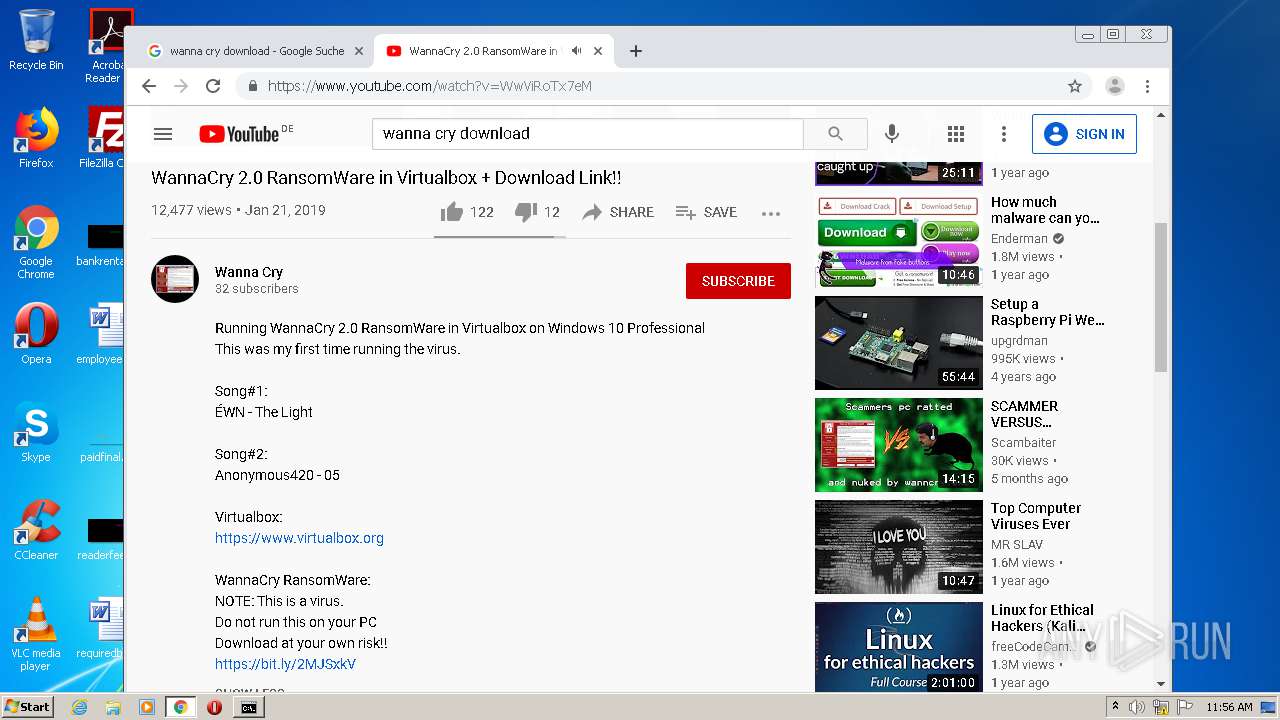Click SIGN IN button
Viewport: 1280px width, 720px height.
[x=1084, y=134]
